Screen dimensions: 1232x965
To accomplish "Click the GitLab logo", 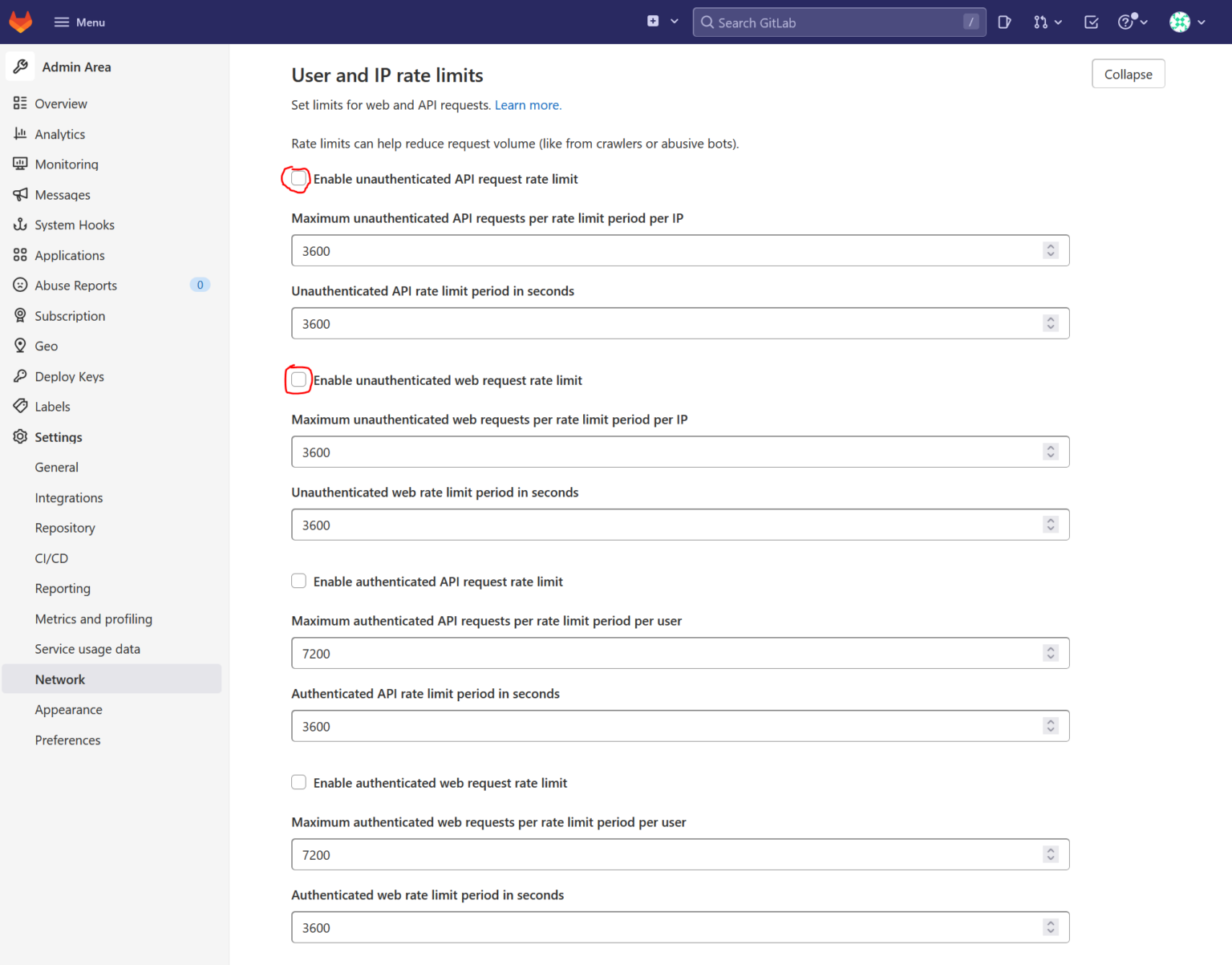I will click(x=20, y=22).
